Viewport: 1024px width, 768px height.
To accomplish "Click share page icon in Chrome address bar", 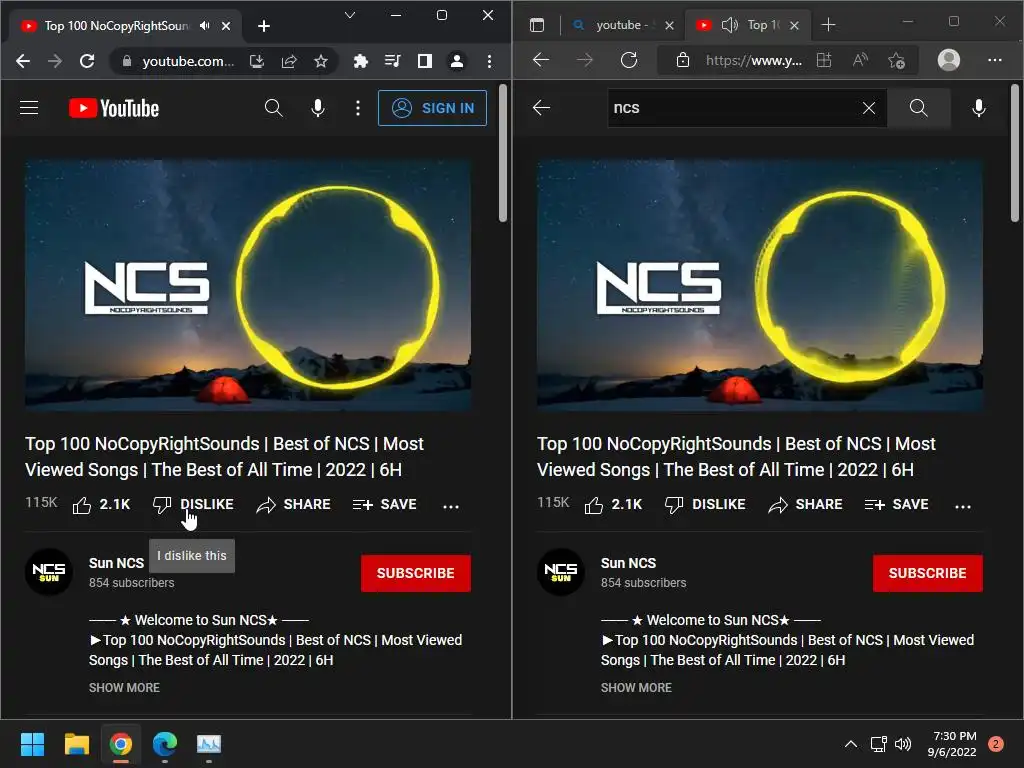I will 289,61.
